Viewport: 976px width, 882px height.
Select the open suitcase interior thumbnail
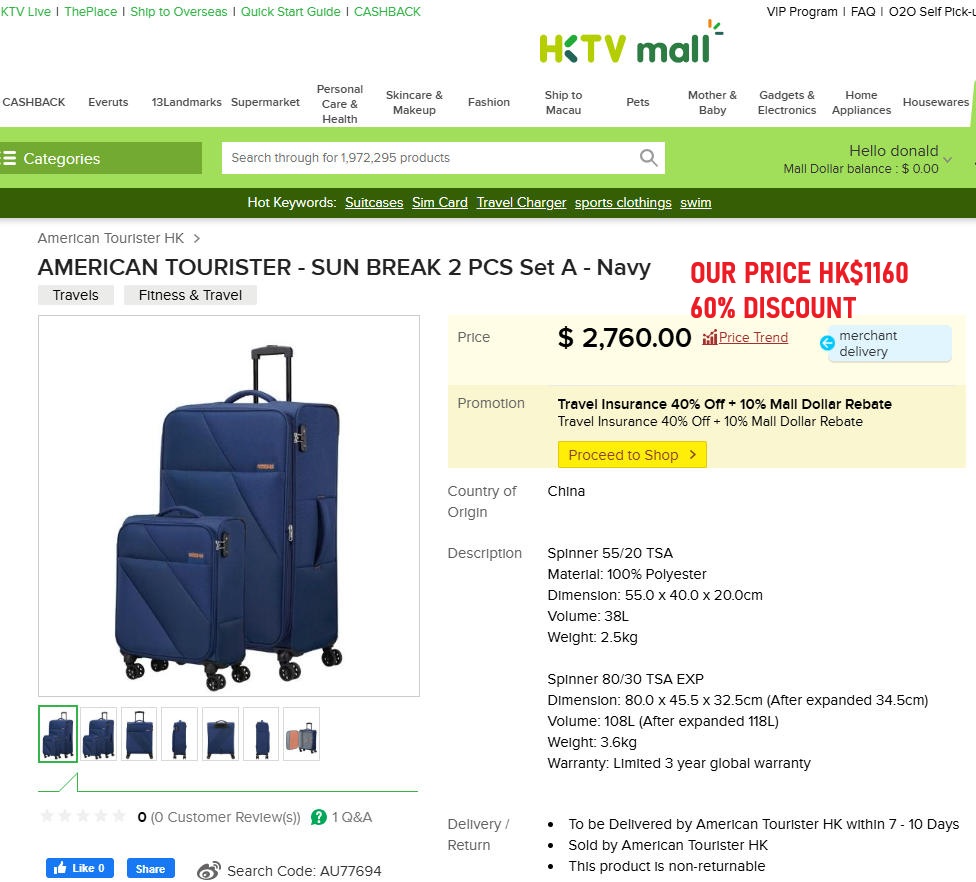pos(301,734)
